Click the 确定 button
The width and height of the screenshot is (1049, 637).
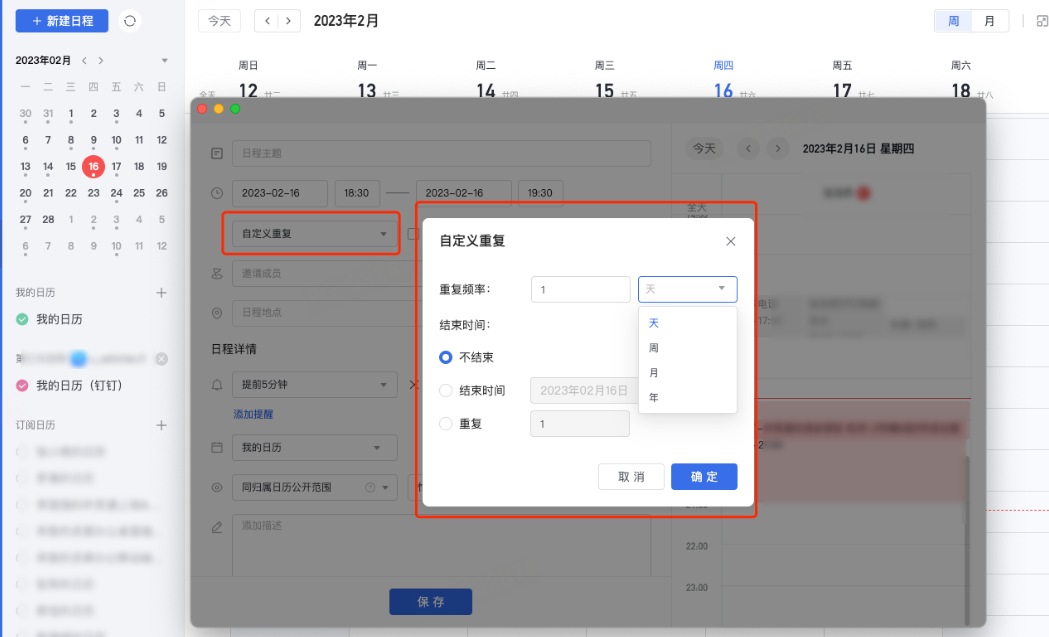(704, 476)
